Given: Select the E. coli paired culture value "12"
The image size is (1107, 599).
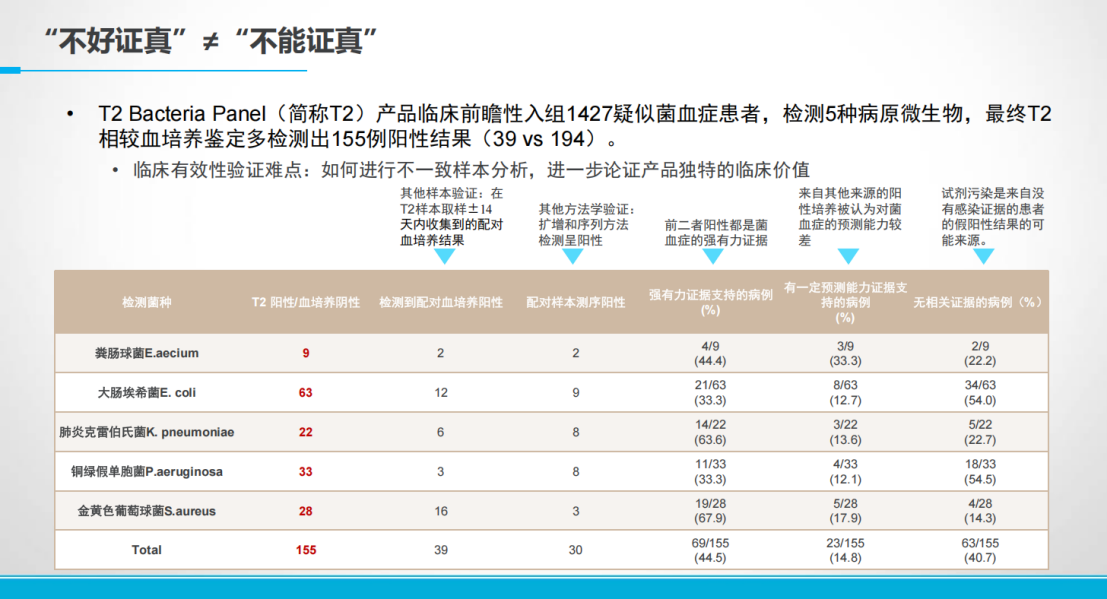Looking at the screenshot, I should 441,393.
